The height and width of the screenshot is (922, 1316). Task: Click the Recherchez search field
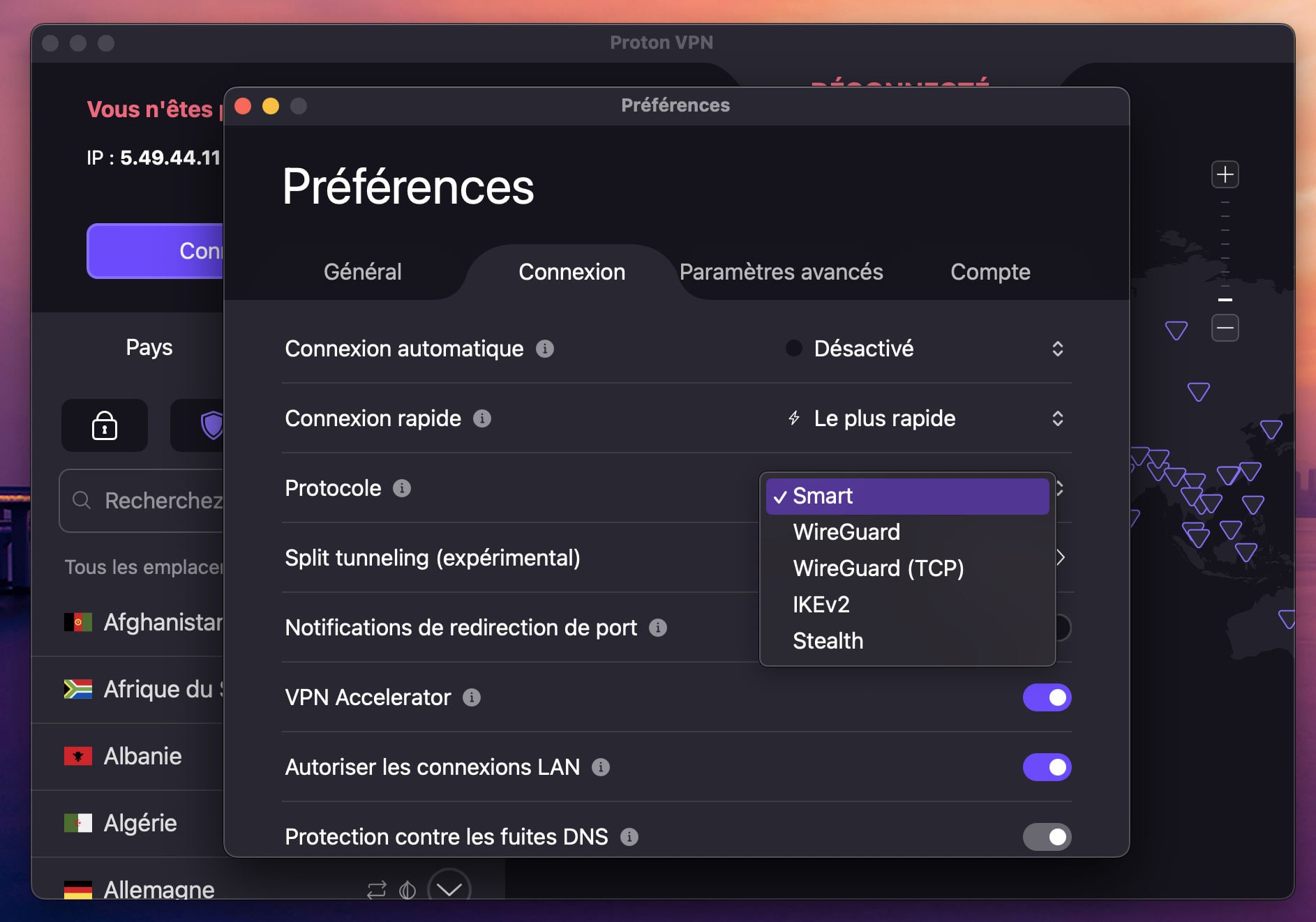point(142,501)
